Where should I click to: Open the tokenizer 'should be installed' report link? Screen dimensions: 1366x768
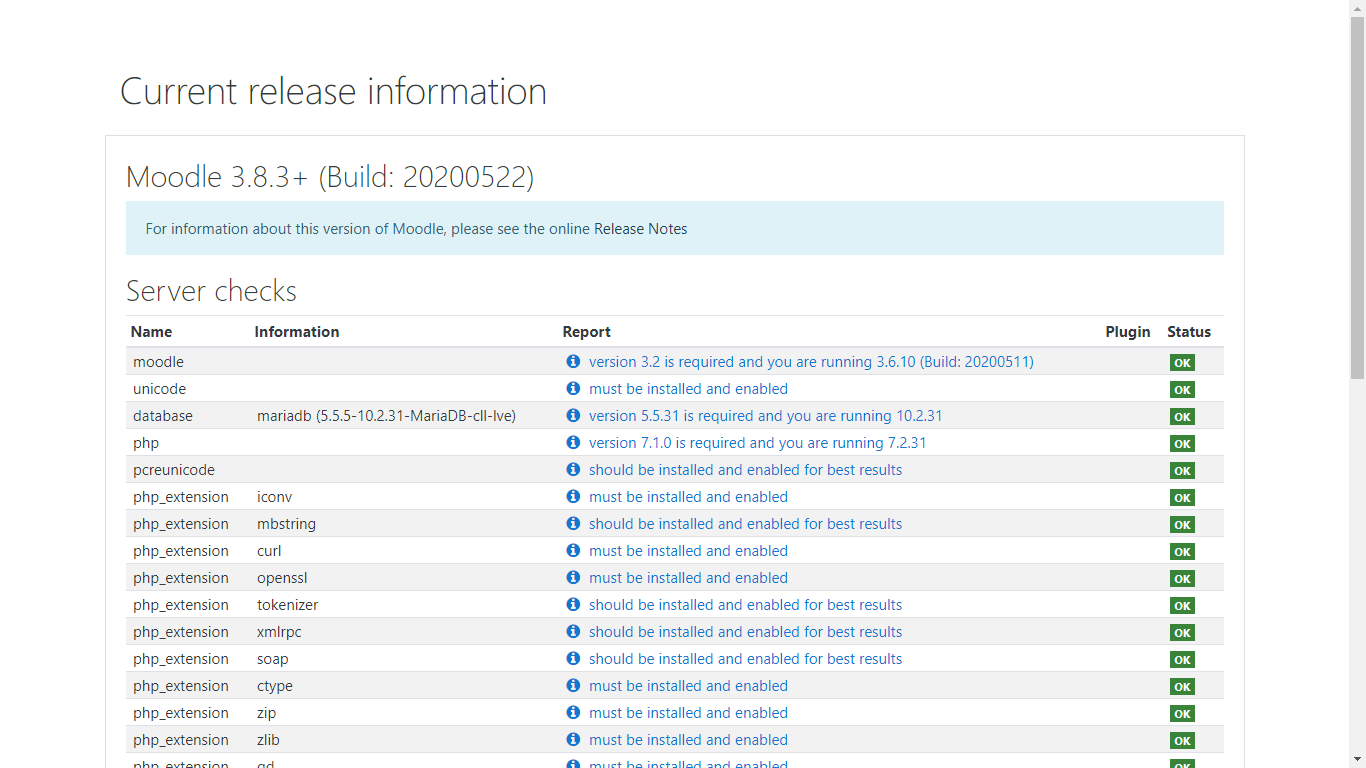point(745,605)
